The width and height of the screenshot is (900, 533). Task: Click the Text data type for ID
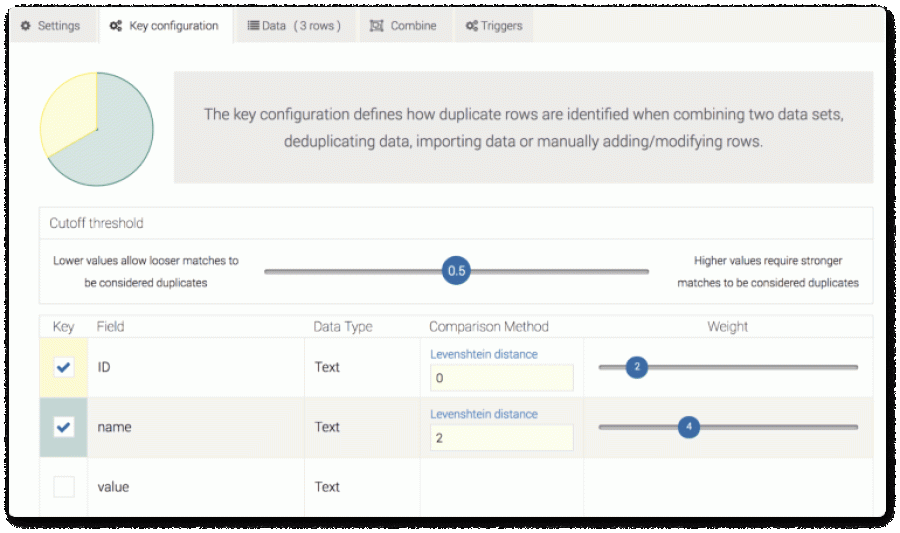pos(327,367)
